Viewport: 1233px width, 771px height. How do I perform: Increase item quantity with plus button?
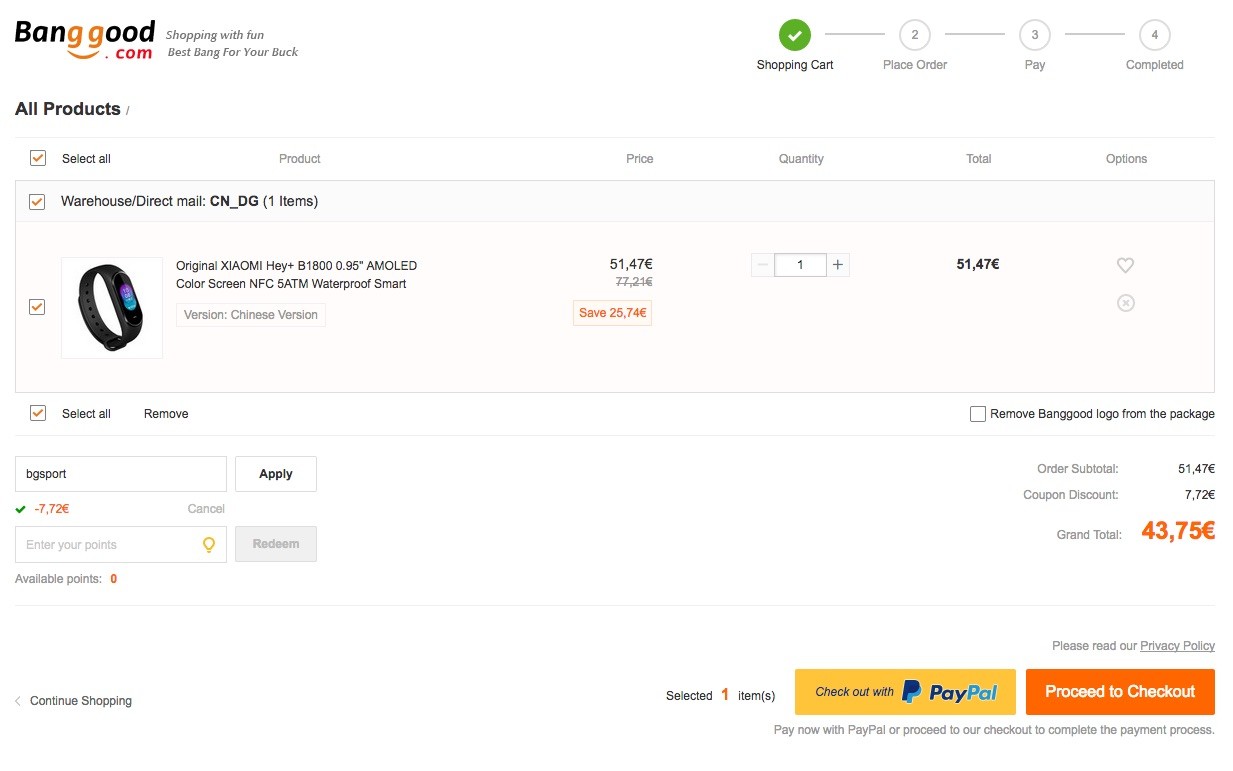[x=838, y=265]
